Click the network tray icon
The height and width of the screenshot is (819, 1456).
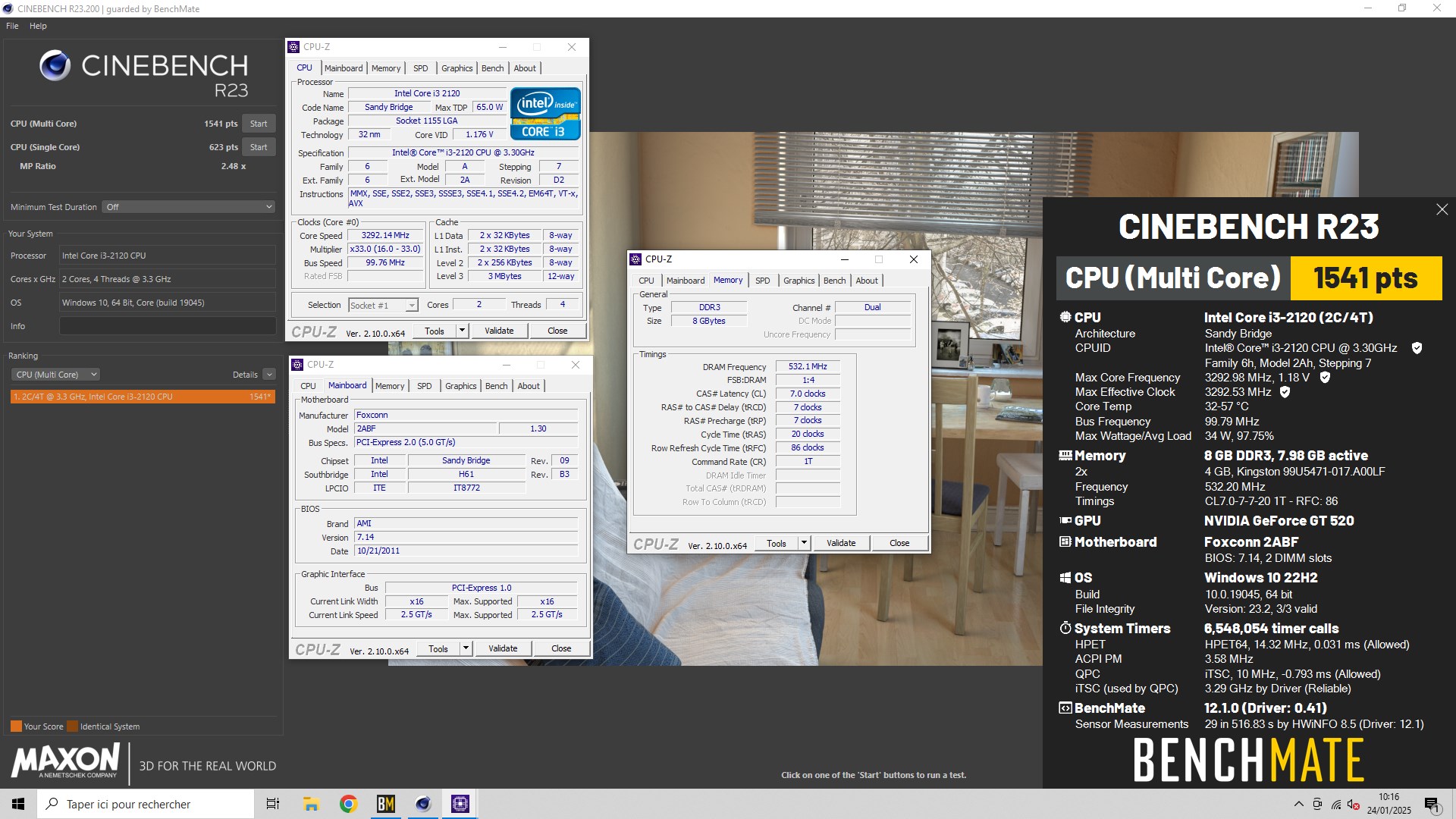tap(1335, 804)
